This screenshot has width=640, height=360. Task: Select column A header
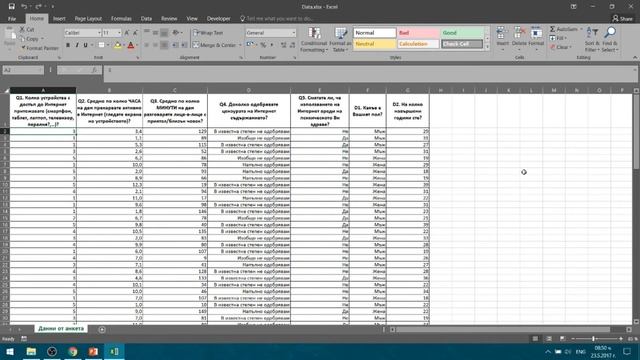(43, 90)
